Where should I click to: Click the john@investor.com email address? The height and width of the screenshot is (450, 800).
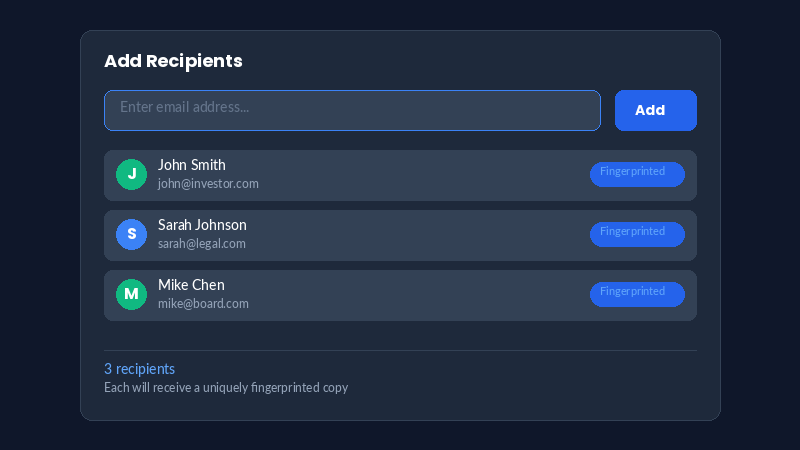pos(208,184)
